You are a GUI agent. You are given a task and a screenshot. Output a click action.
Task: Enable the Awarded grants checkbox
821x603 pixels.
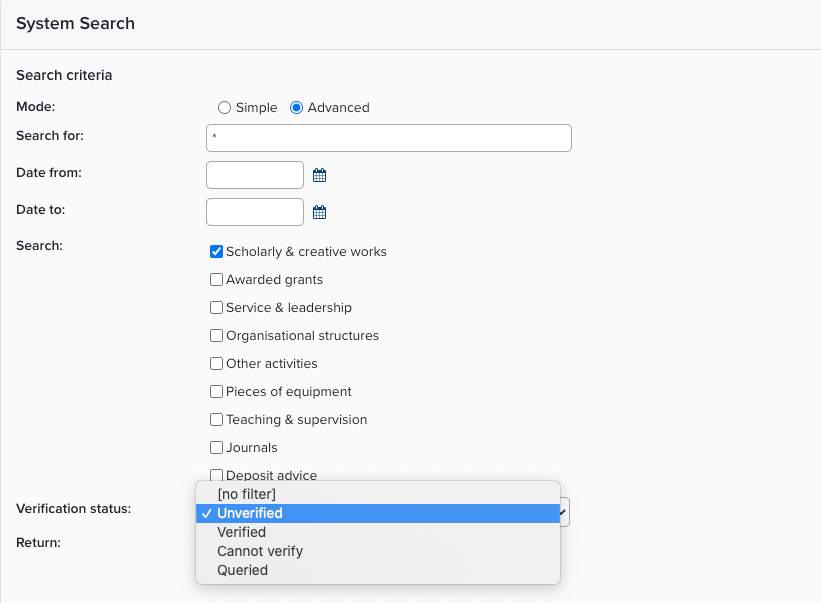pos(216,280)
